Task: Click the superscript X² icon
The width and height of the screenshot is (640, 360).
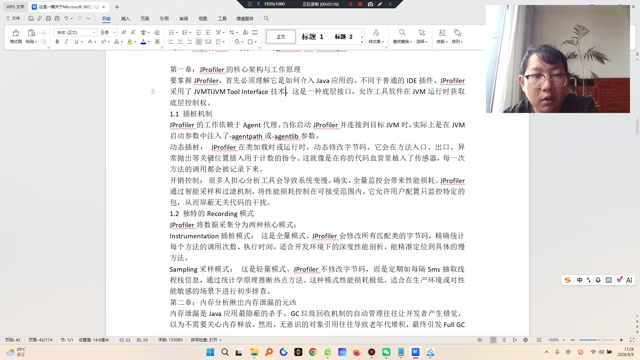Action: tap(103, 42)
